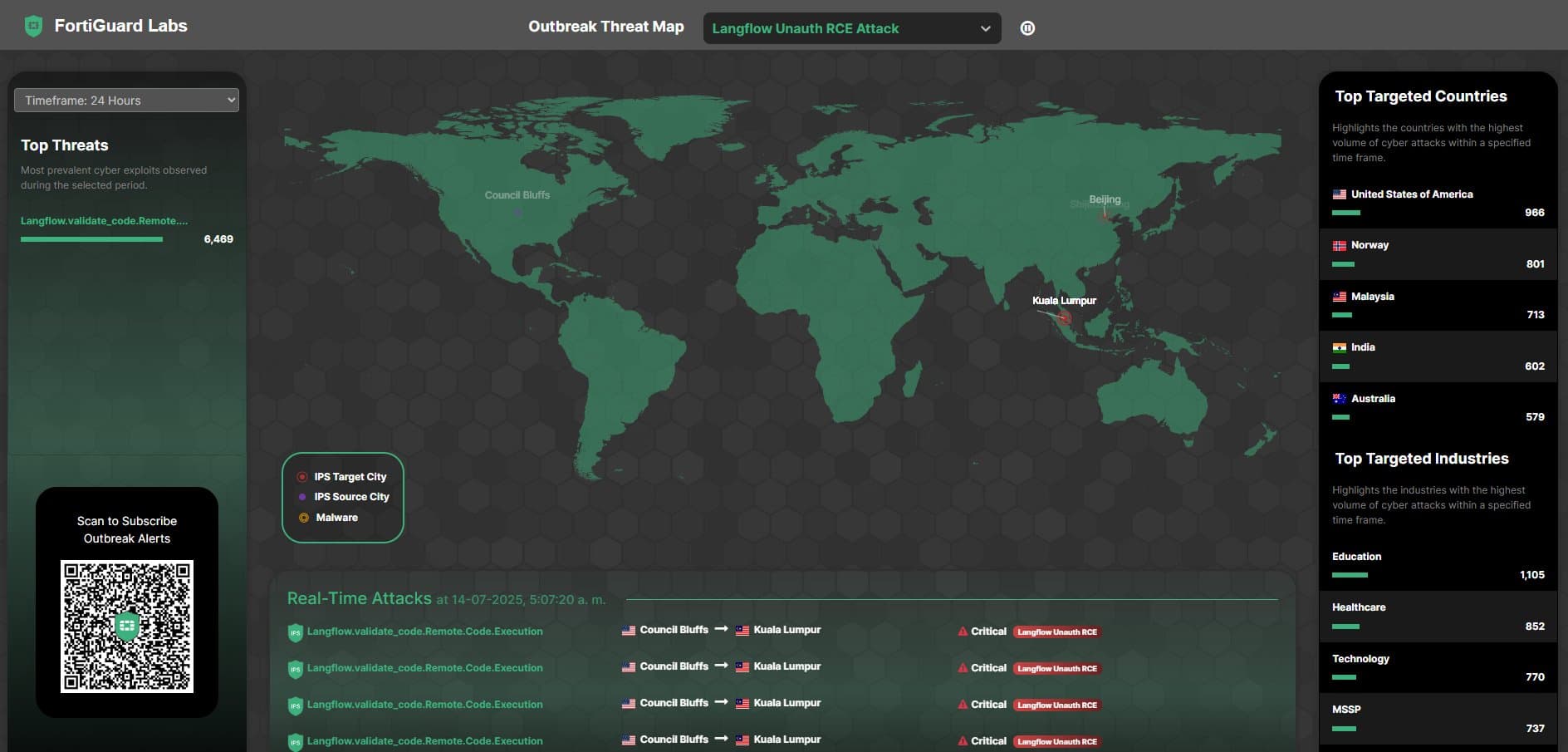Open first Langflow.validate_code.Remote.Code.Execution attack entry
Viewport: 1568px width, 752px height.
424,632
